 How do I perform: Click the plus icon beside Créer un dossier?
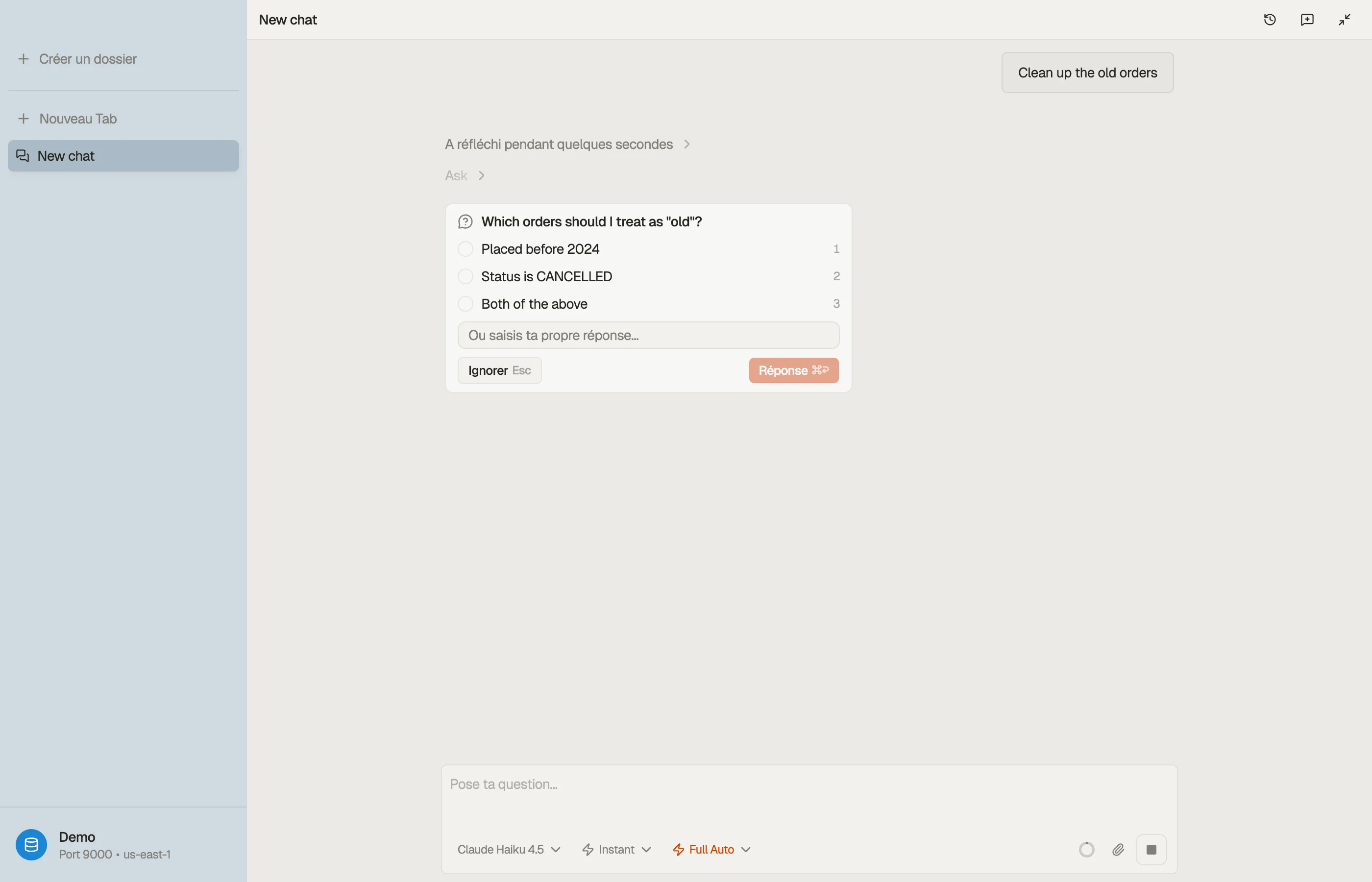point(24,59)
